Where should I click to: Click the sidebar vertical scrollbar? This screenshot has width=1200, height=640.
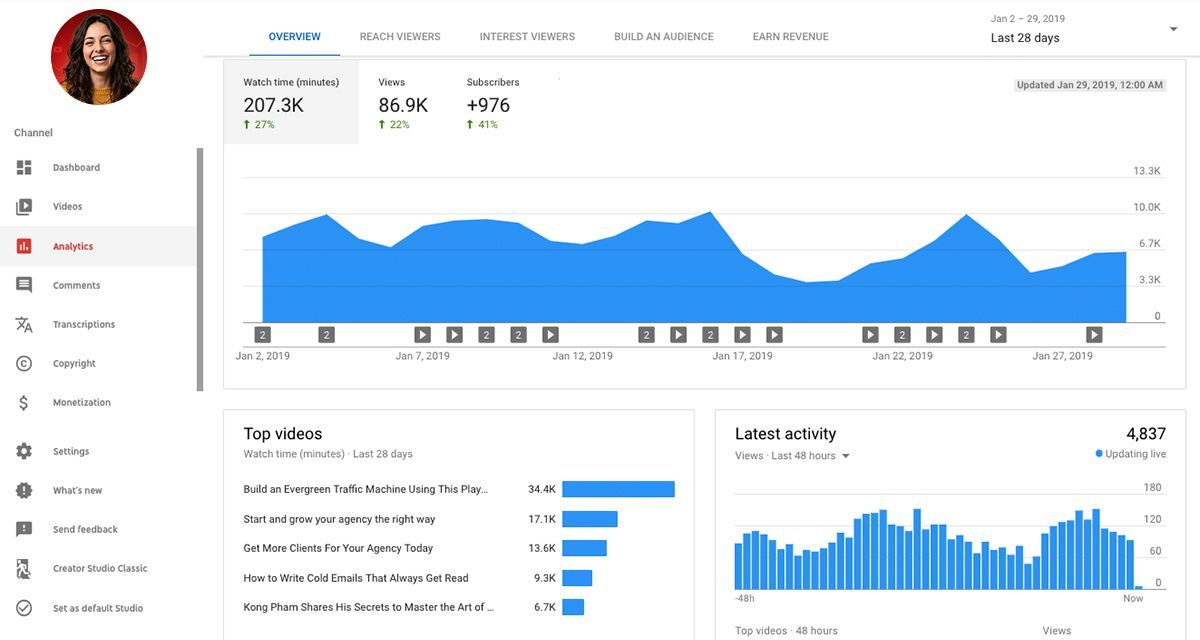coord(200,270)
